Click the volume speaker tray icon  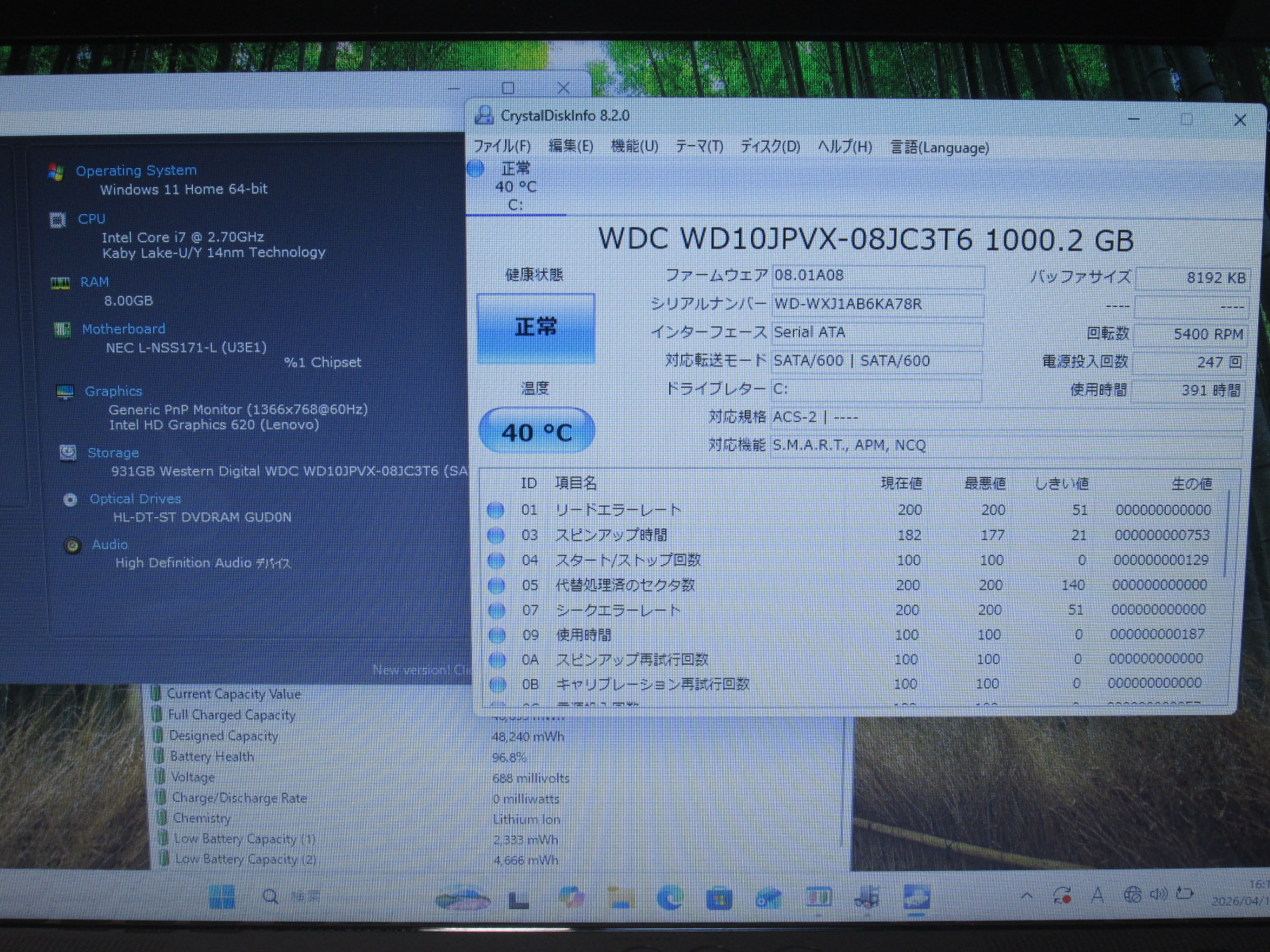tap(1158, 895)
